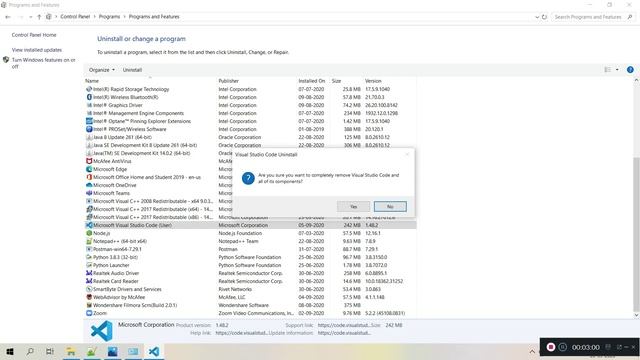
Task: Select the McAfee AntiVirus icon
Action: (89, 161)
